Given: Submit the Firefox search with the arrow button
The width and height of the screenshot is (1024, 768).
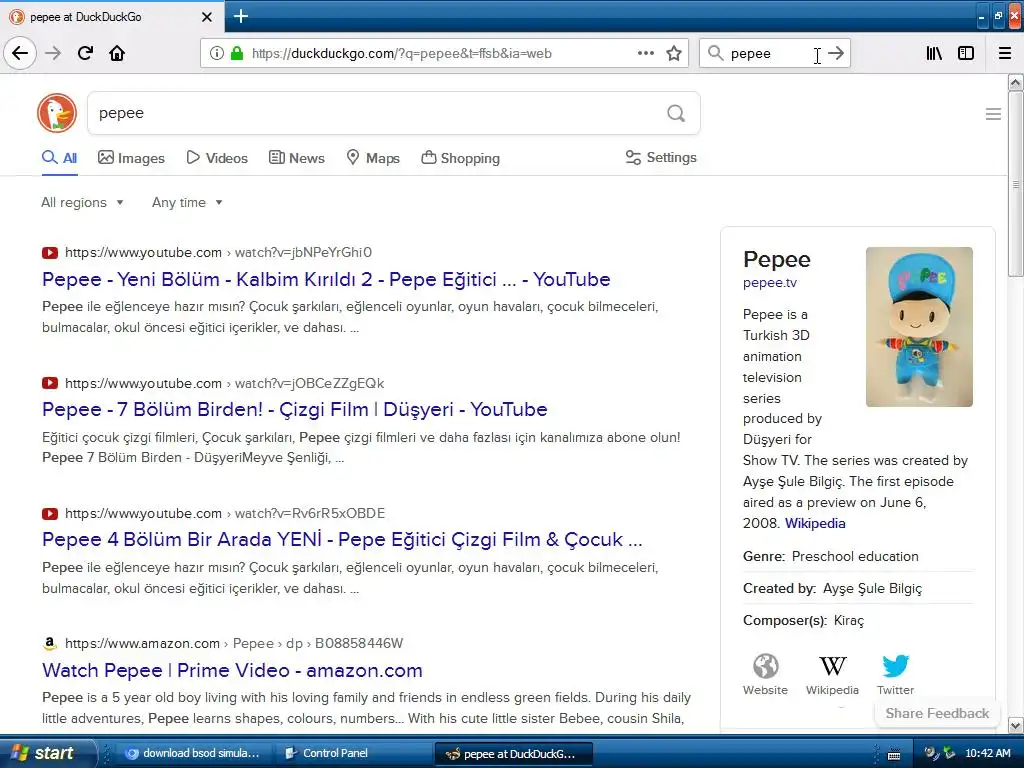Looking at the screenshot, I should click(x=836, y=53).
